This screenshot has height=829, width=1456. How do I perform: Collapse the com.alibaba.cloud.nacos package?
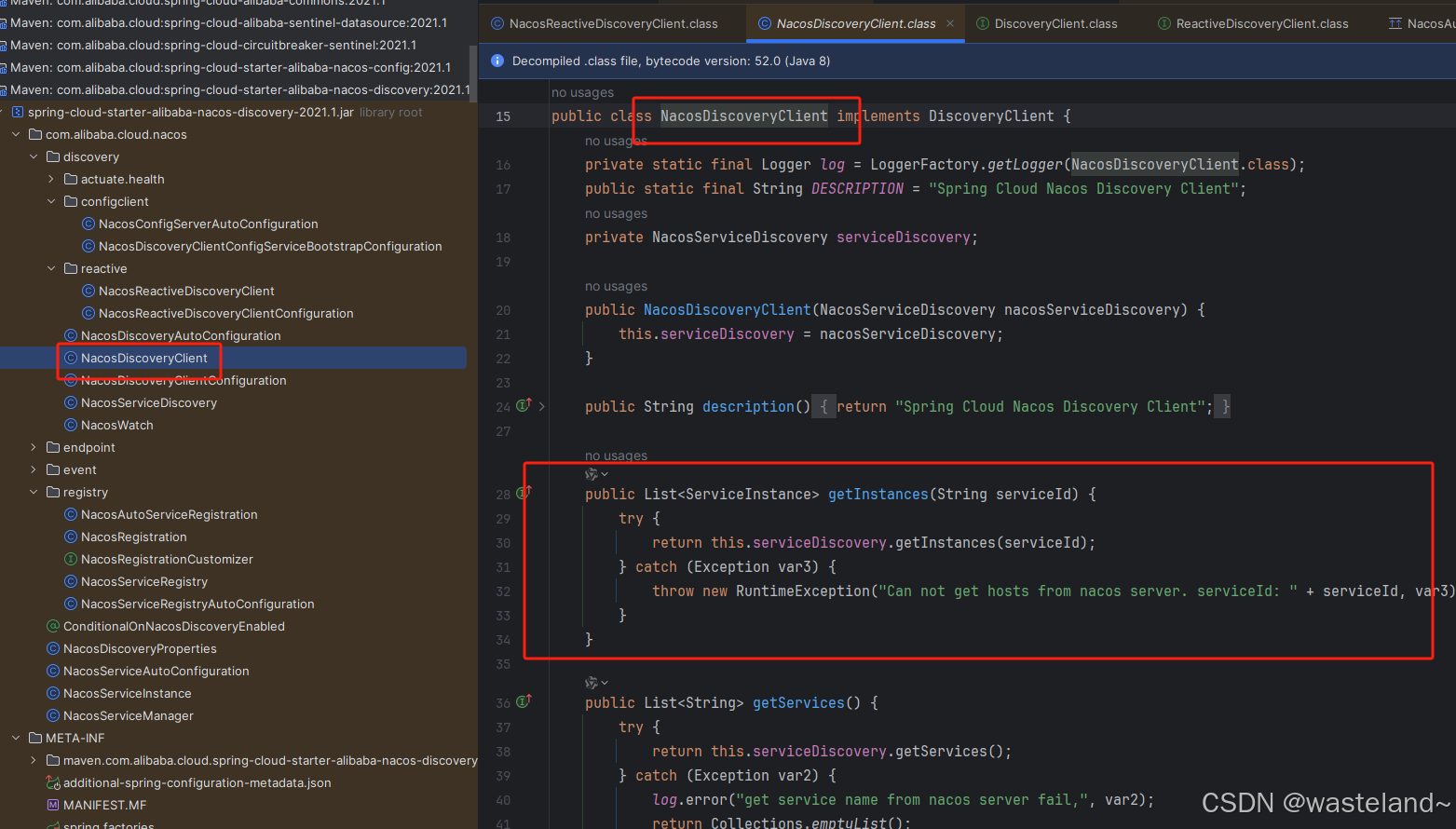click(16, 134)
